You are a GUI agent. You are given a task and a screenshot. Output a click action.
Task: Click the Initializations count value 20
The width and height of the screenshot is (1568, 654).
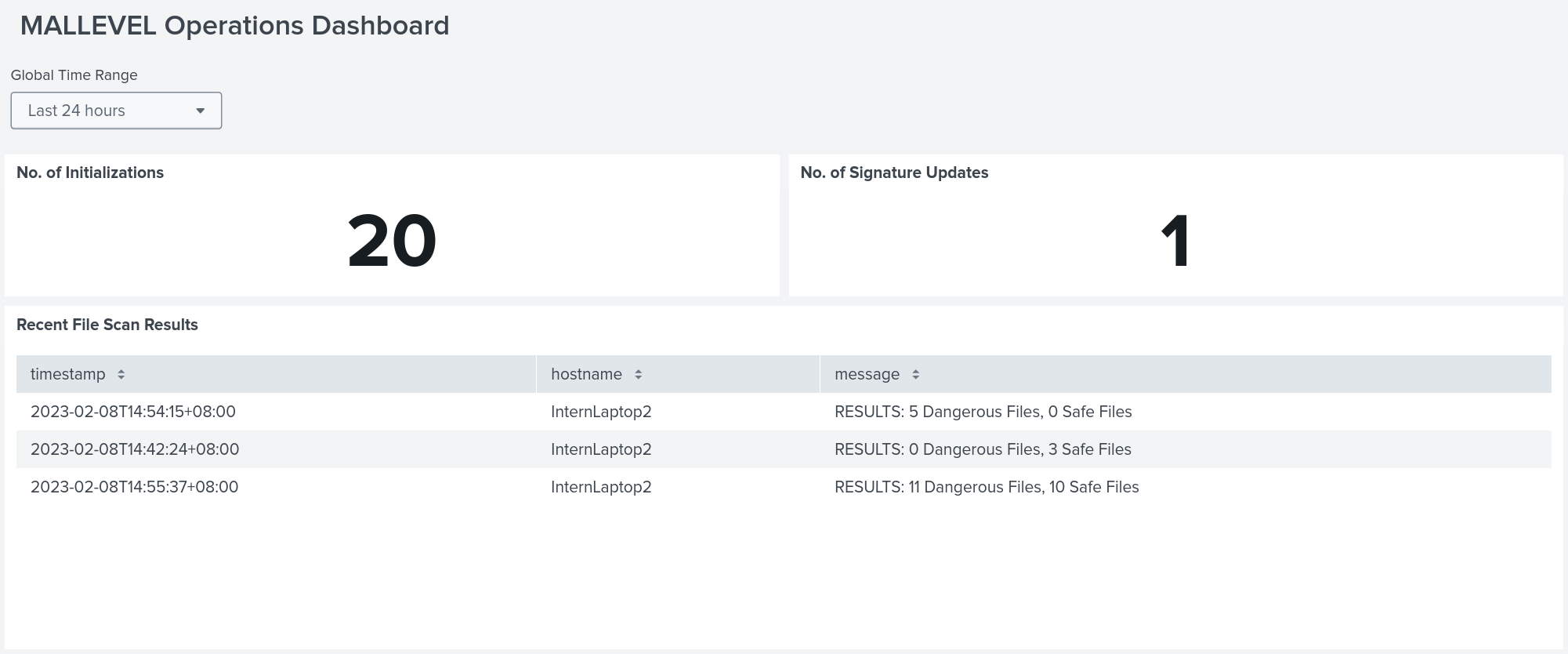click(392, 242)
